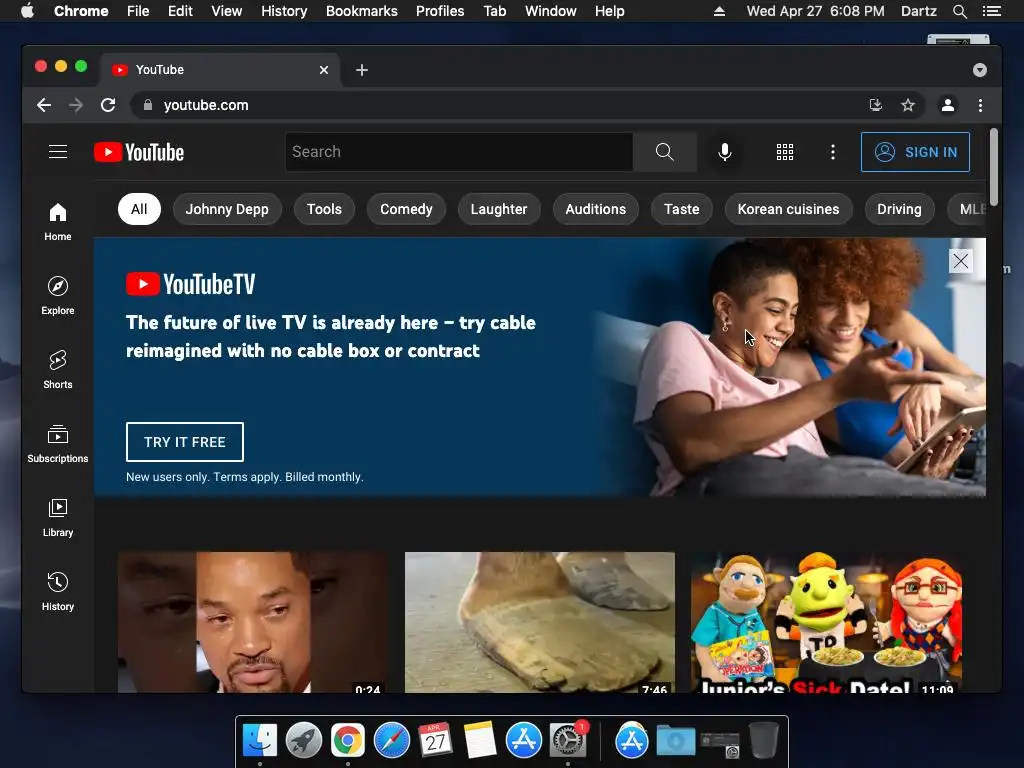
Task: Close the YouTube tab
Action: pyautogui.click(x=324, y=70)
